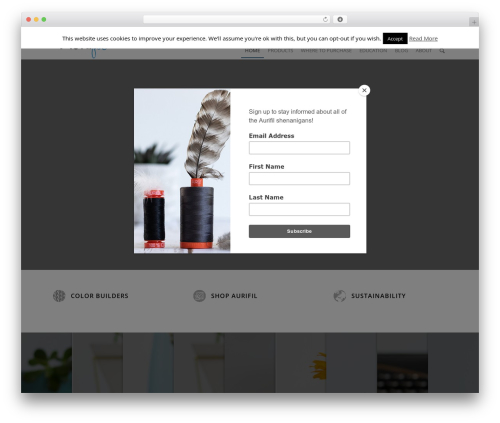Open the ABOUT menu item
This screenshot has width=500, height=423.
pyautogui.click(x=423, y=51)
